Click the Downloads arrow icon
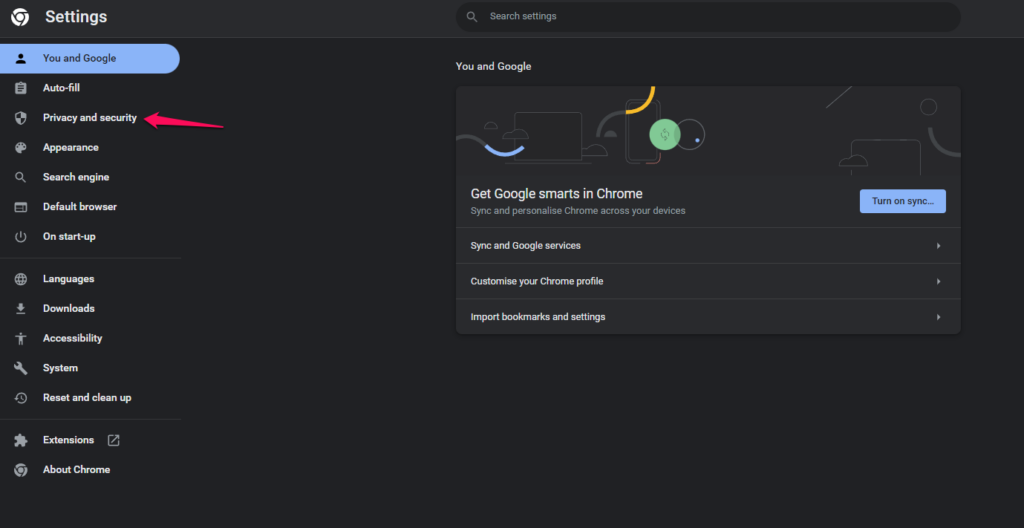This screenshot has width=1024, height=528. pos(20,309)
